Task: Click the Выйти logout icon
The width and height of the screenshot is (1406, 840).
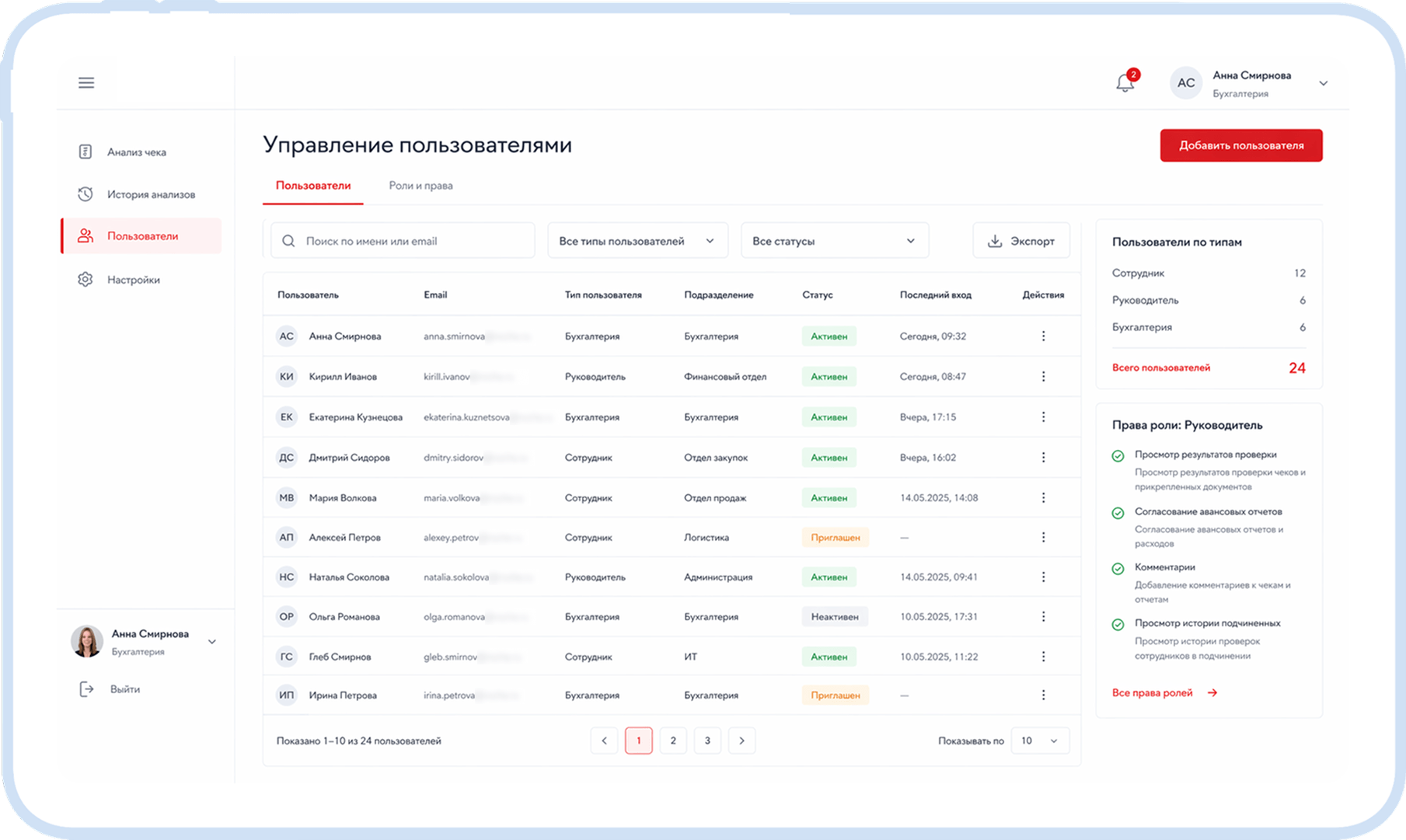Action: tap(86, 689)
